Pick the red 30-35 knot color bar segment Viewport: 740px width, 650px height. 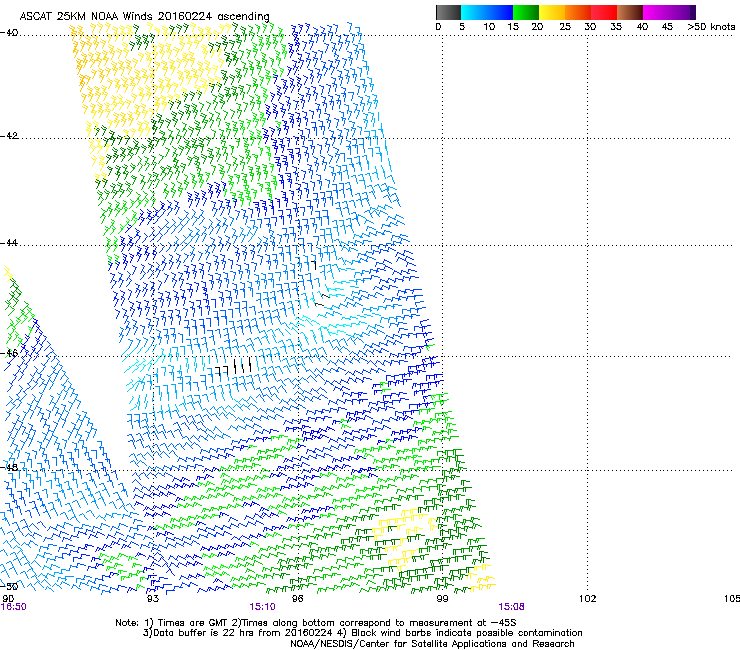(604, 12)
